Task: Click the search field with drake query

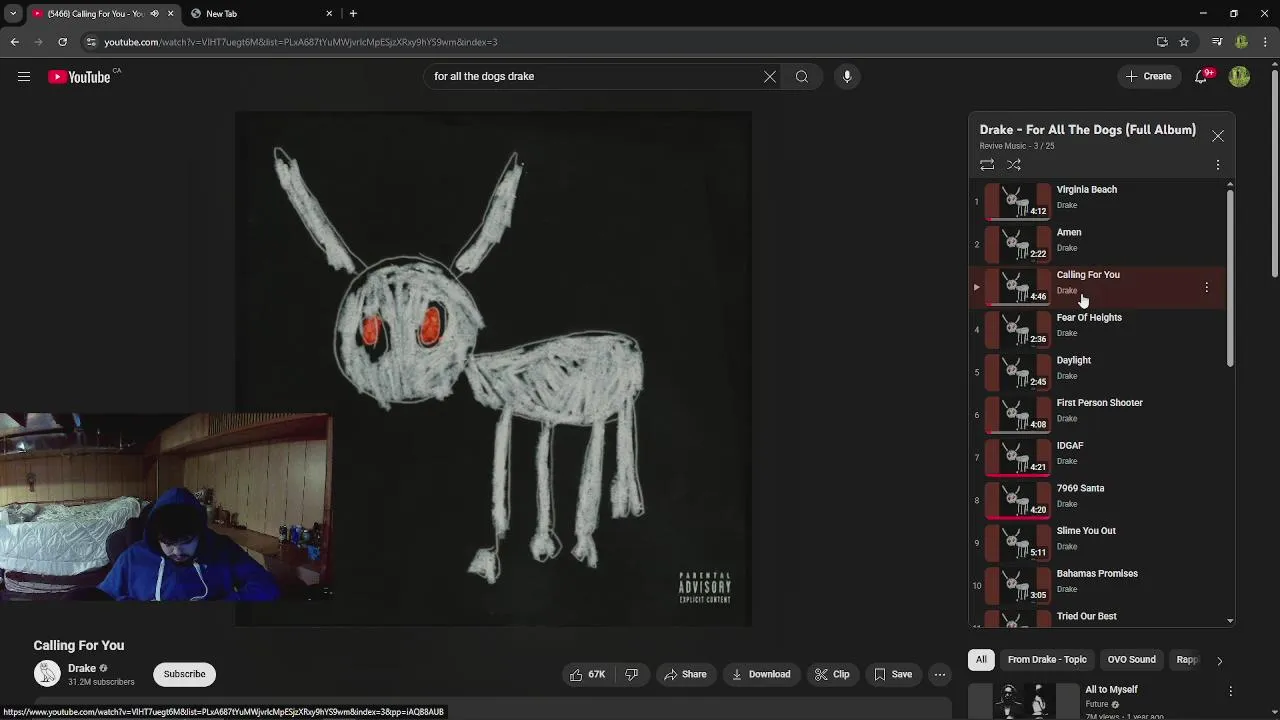Action: [594, 76]
